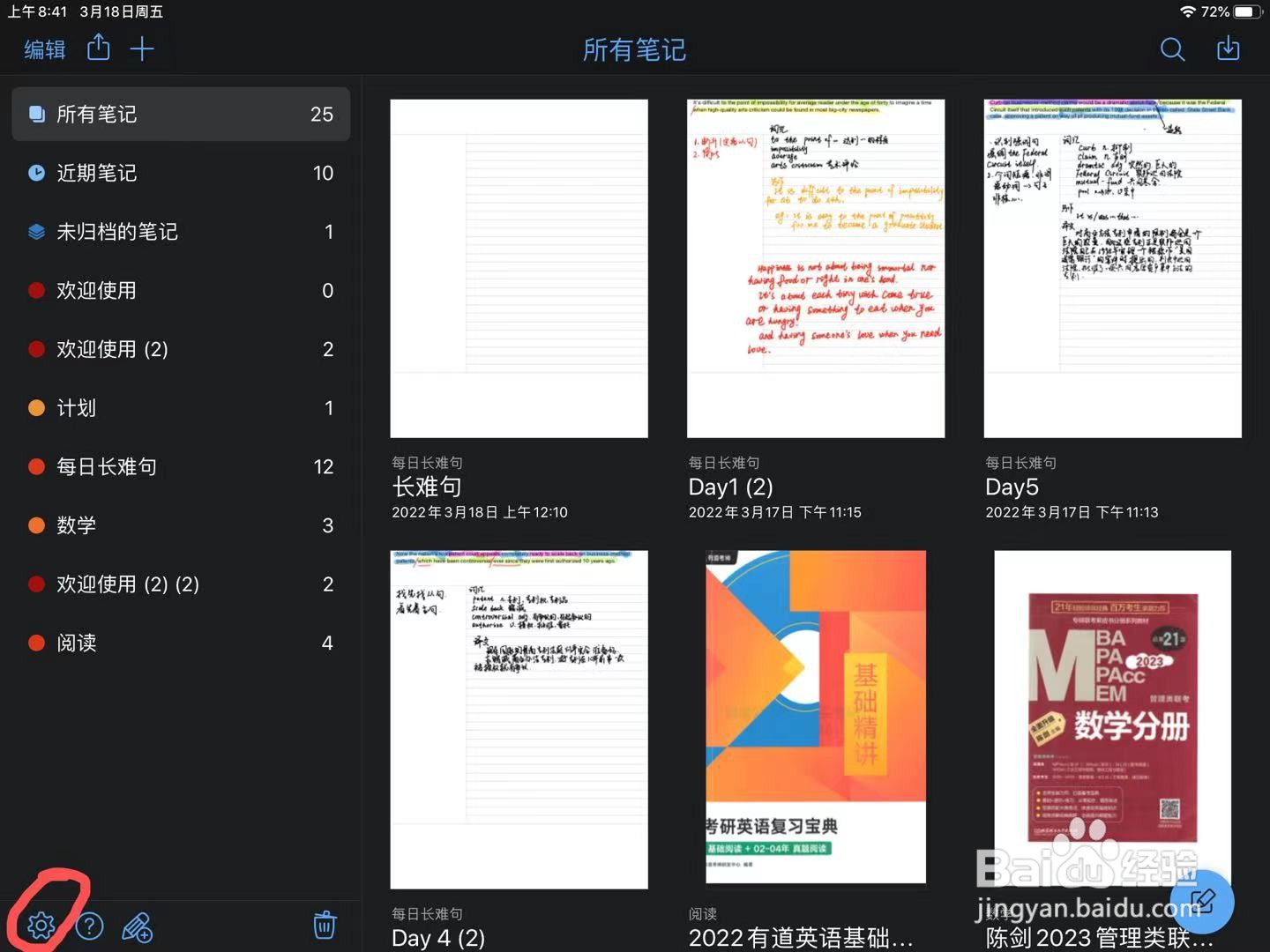Image resolution: width=1270 pixels, height=952 pixels.
Task: Tap the notes icon beside 所有笔记
Action: 36,114
